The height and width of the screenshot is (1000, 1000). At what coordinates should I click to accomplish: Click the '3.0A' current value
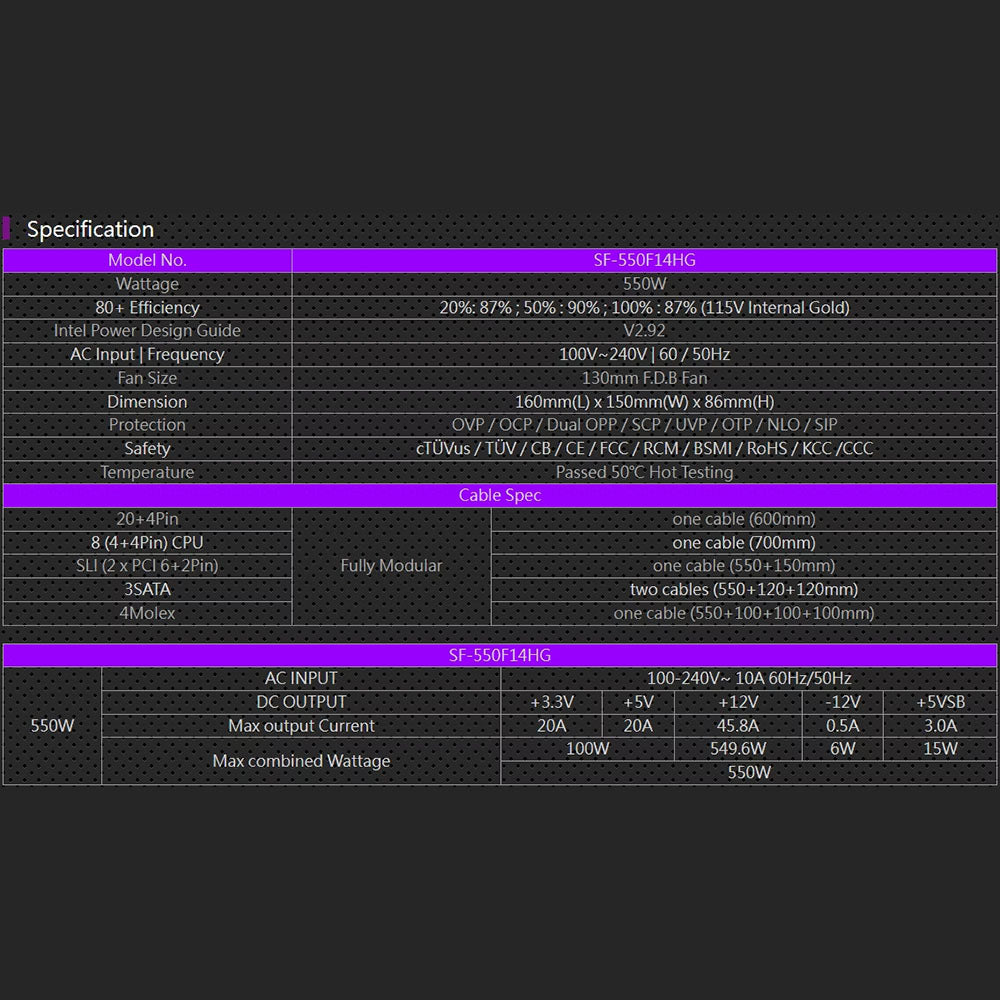[x=940, y=726]
